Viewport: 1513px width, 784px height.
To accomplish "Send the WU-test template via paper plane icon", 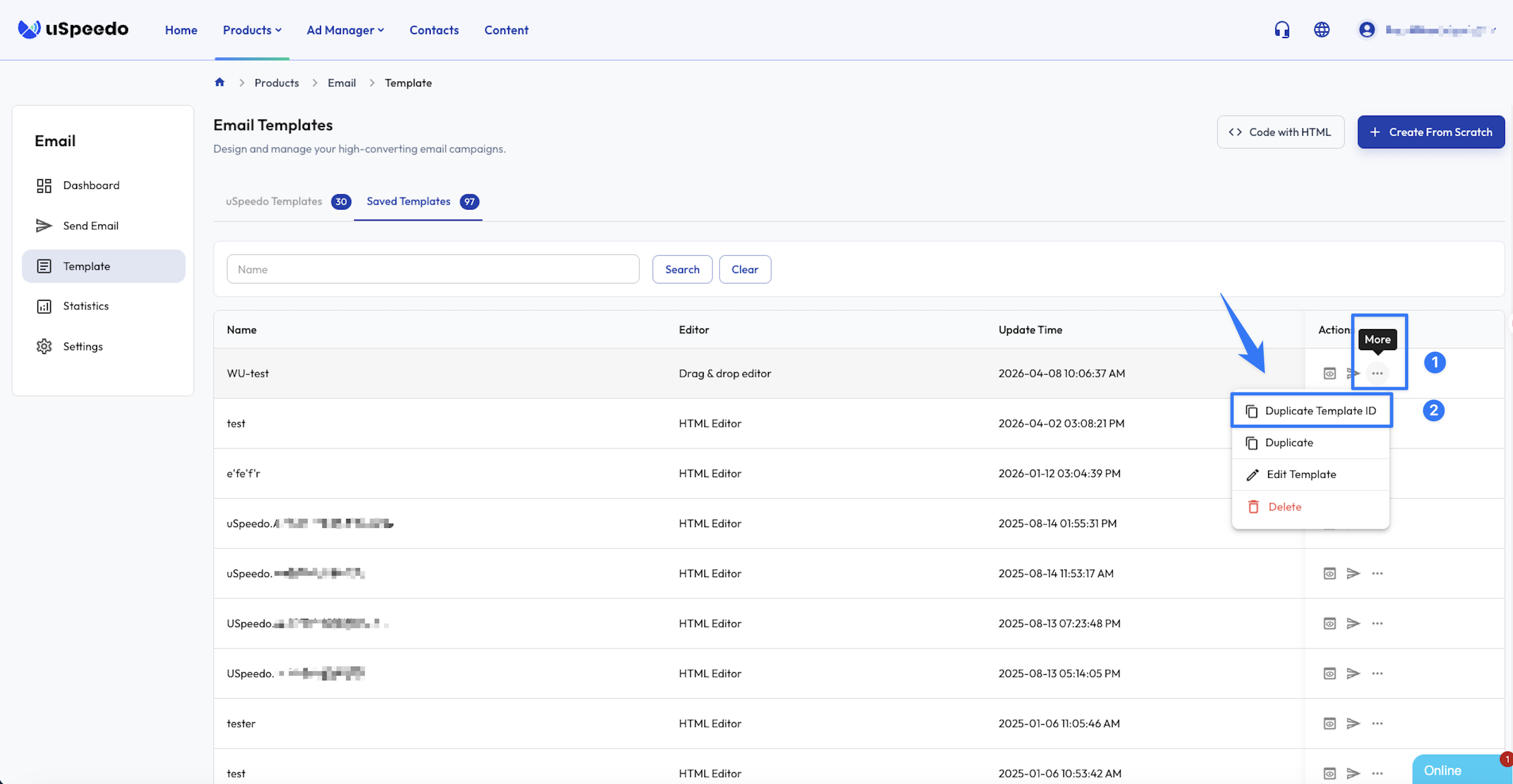I will point(1353,374).
